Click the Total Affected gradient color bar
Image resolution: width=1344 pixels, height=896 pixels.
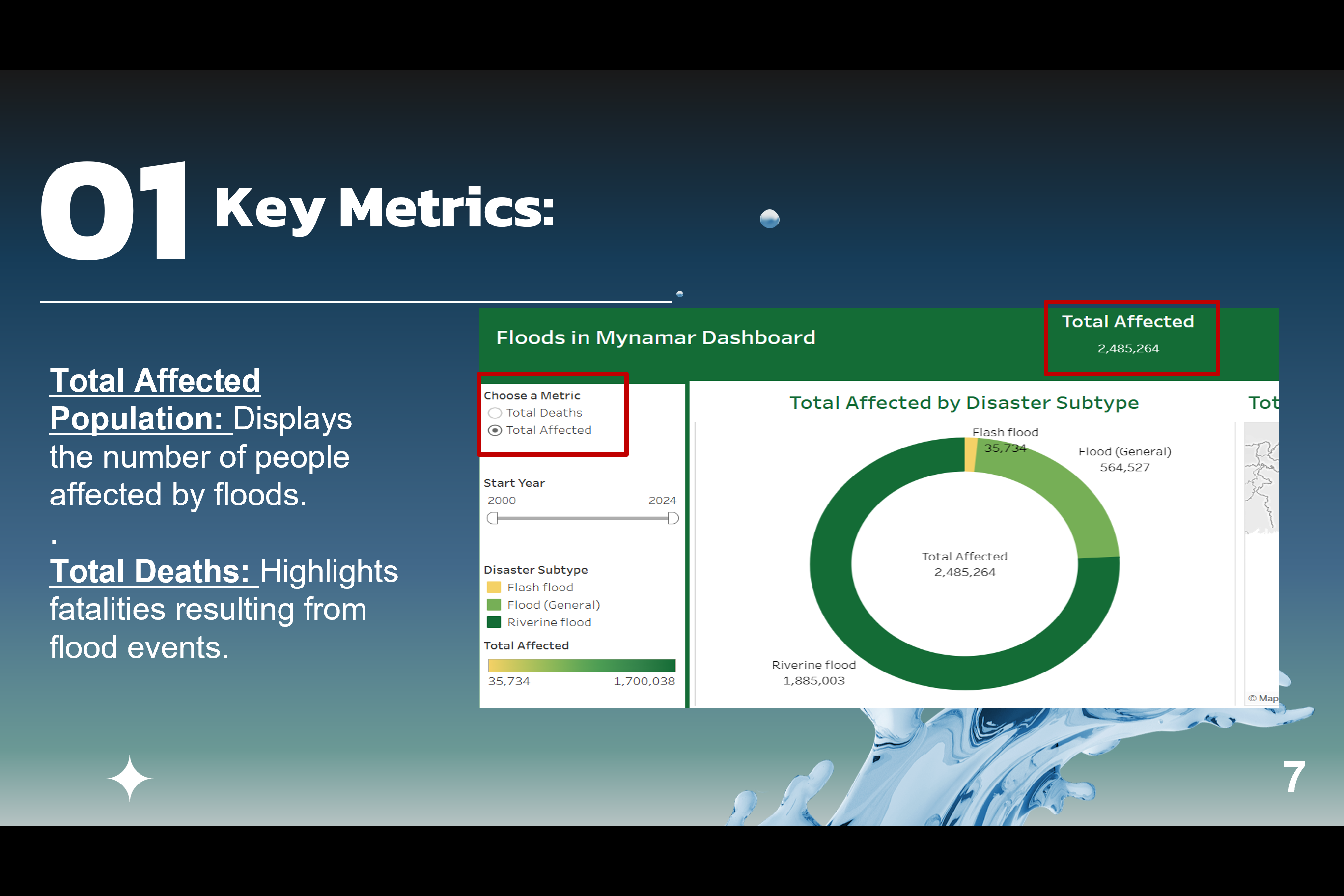tap(581, 665)
